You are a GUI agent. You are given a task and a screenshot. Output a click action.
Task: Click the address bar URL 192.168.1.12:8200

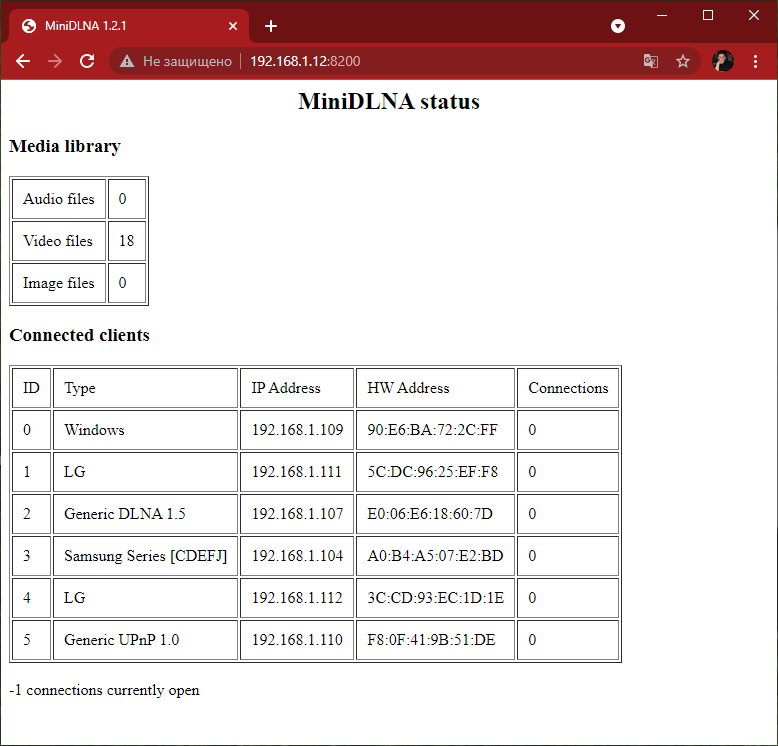click(305, 61)
